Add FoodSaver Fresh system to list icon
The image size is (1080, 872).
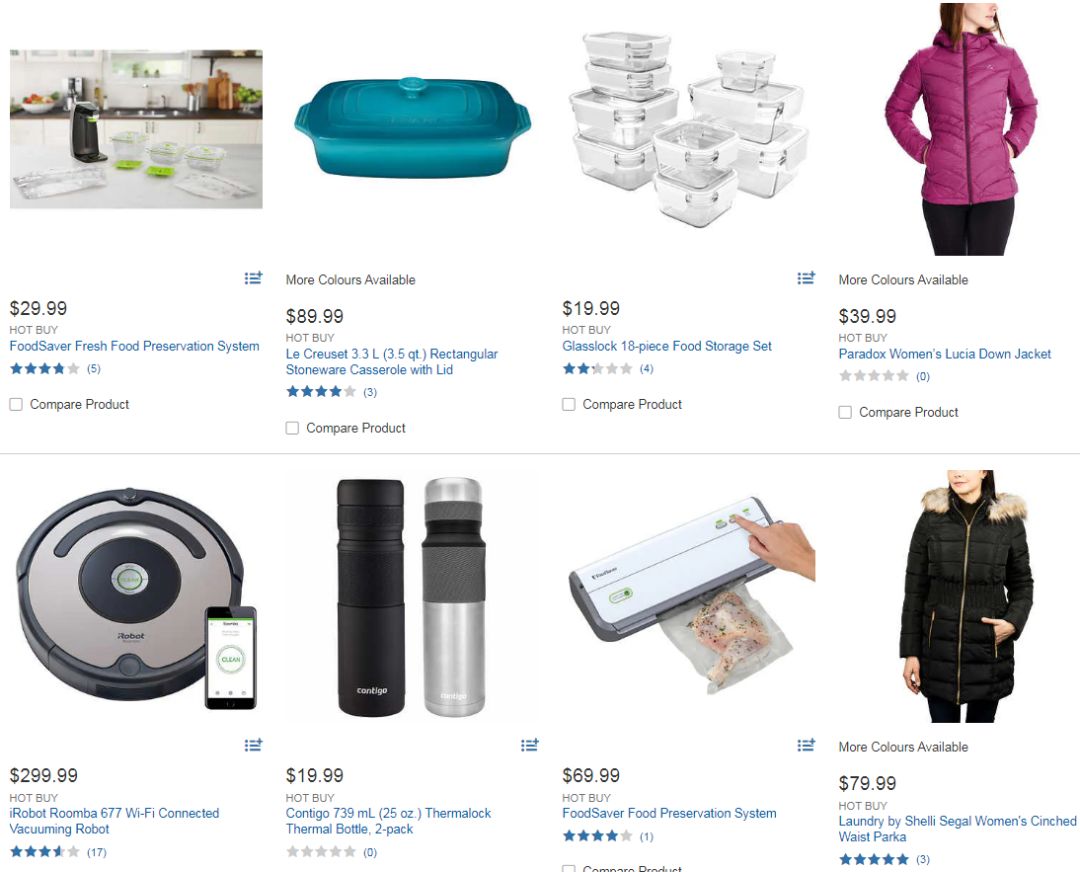pyautogui.click(x=253, y=278)
